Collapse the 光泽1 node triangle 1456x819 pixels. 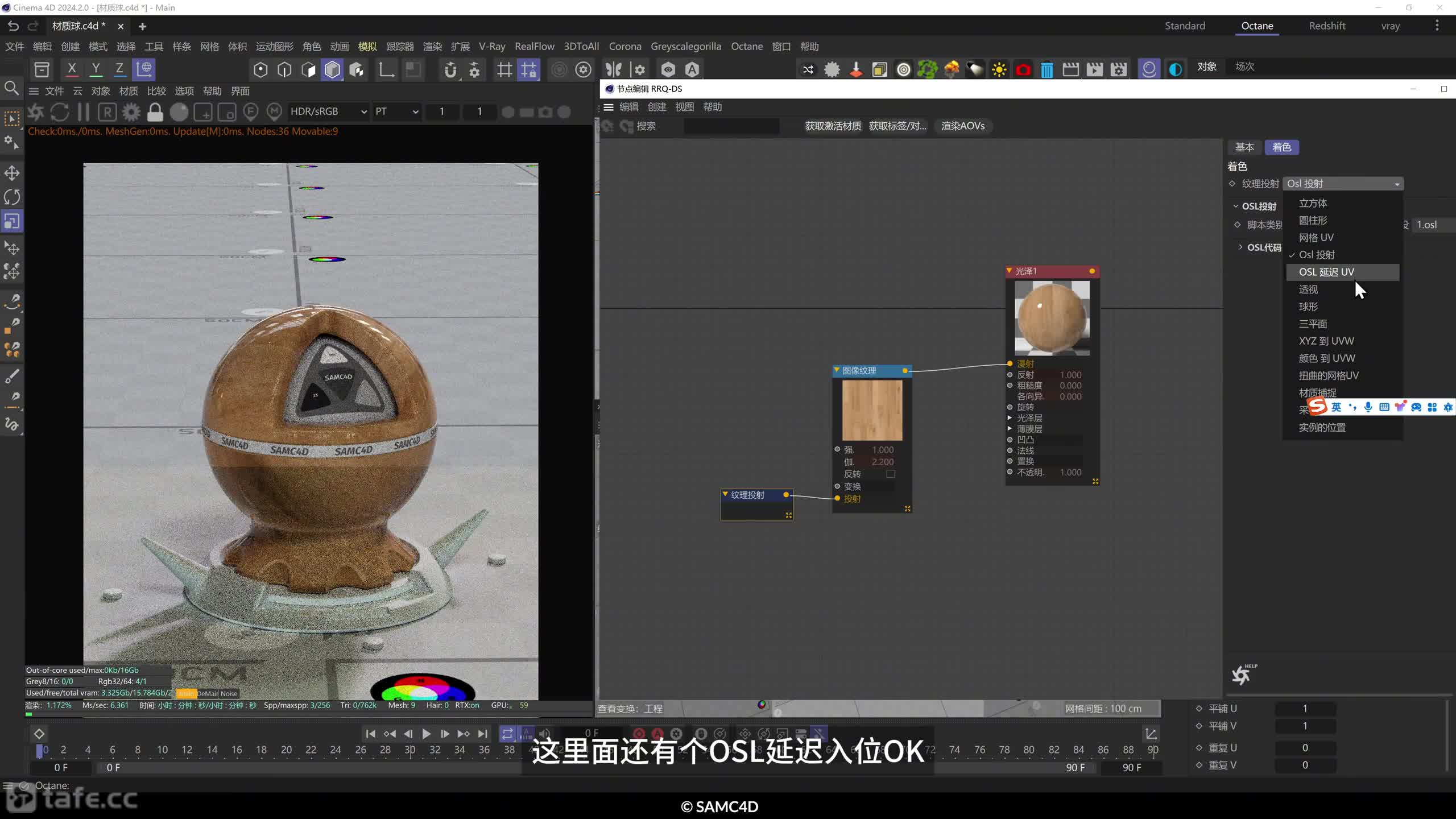point(1009,271)
